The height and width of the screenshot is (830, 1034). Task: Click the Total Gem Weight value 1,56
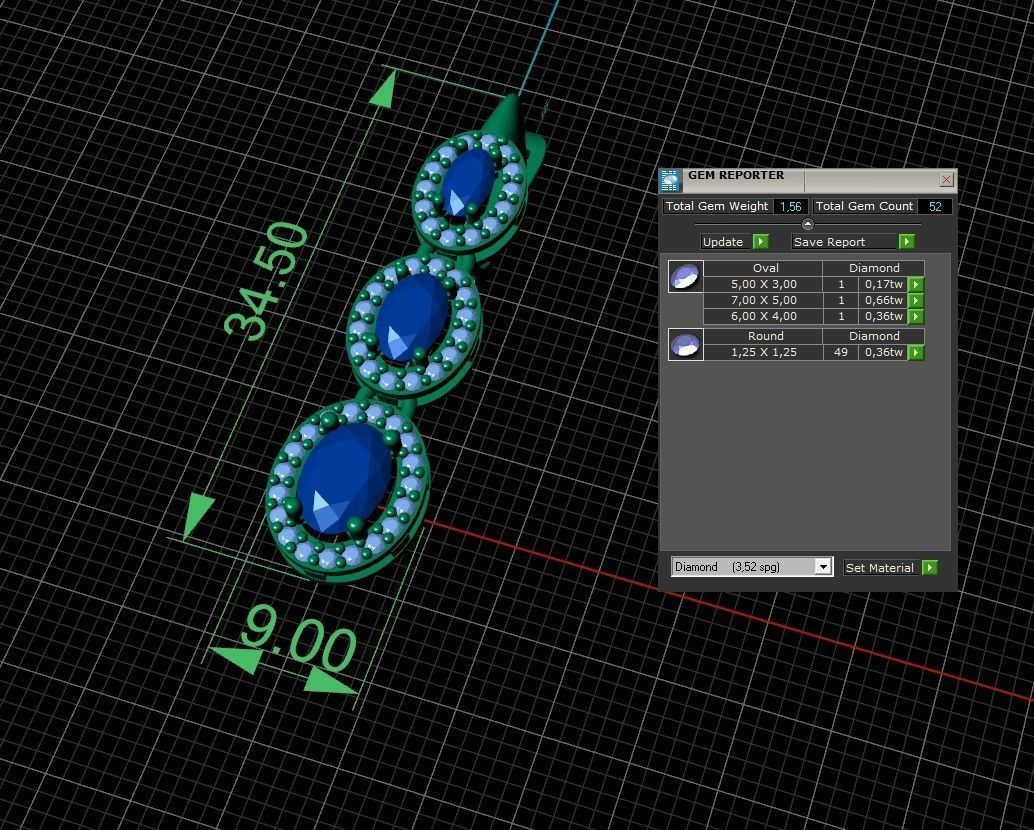click(x=790, y=206)
